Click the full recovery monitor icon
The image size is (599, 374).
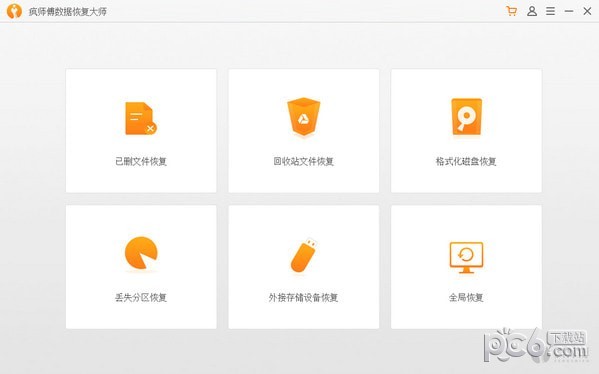466,257
